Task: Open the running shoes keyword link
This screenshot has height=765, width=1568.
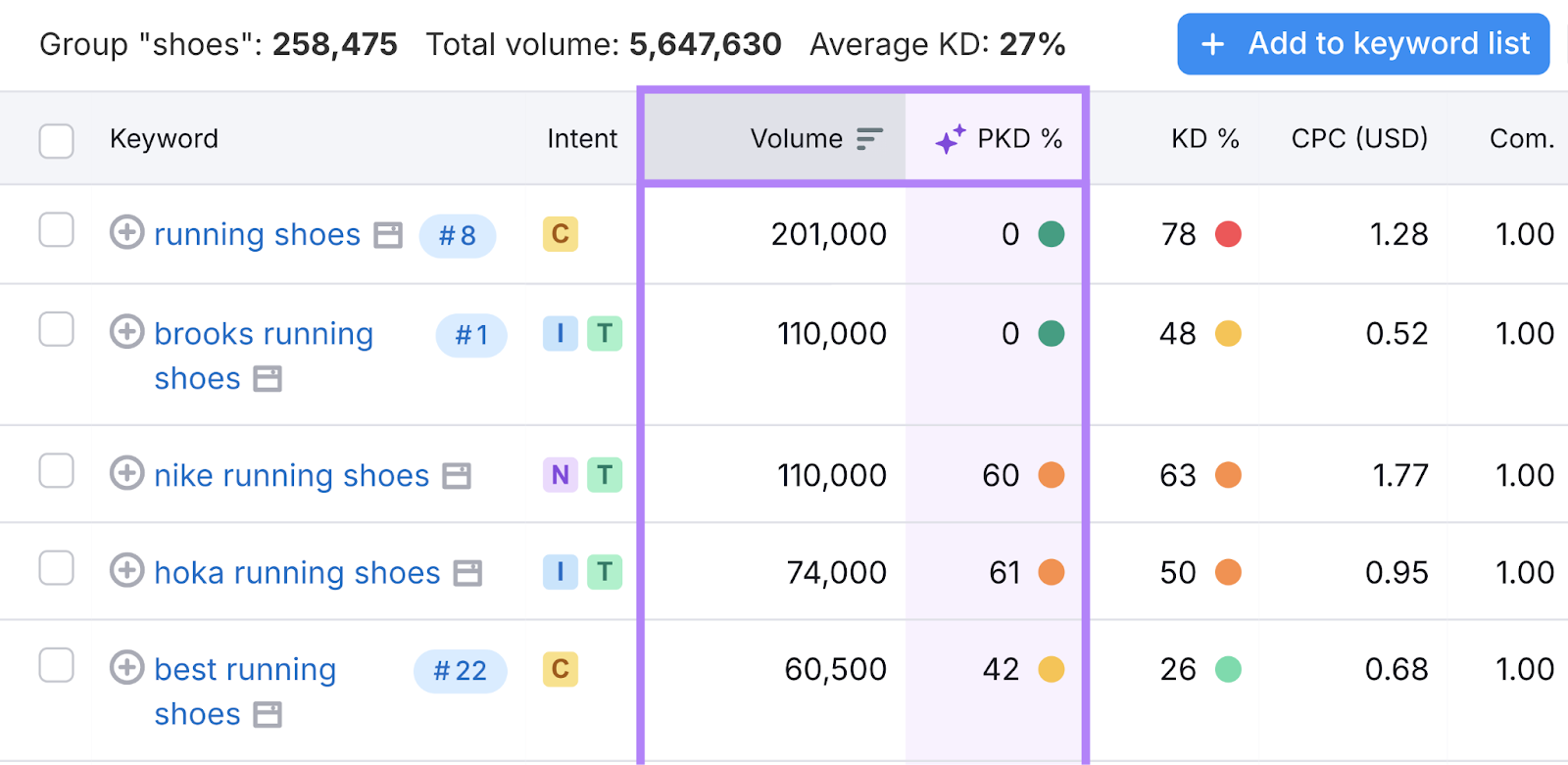Action: click(258, 235)
